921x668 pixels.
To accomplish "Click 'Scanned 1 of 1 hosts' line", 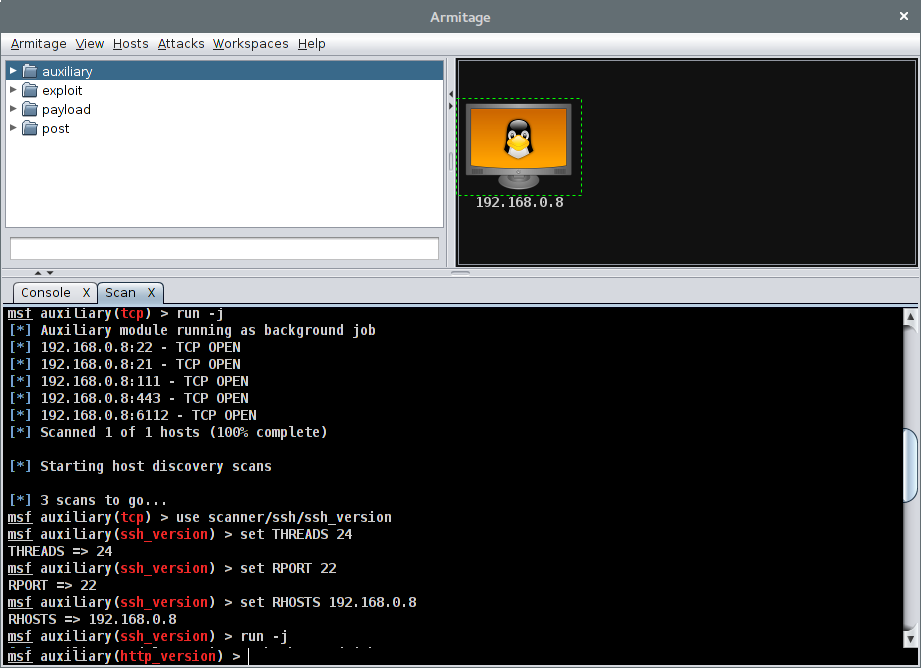I will (x=168, y=432).
